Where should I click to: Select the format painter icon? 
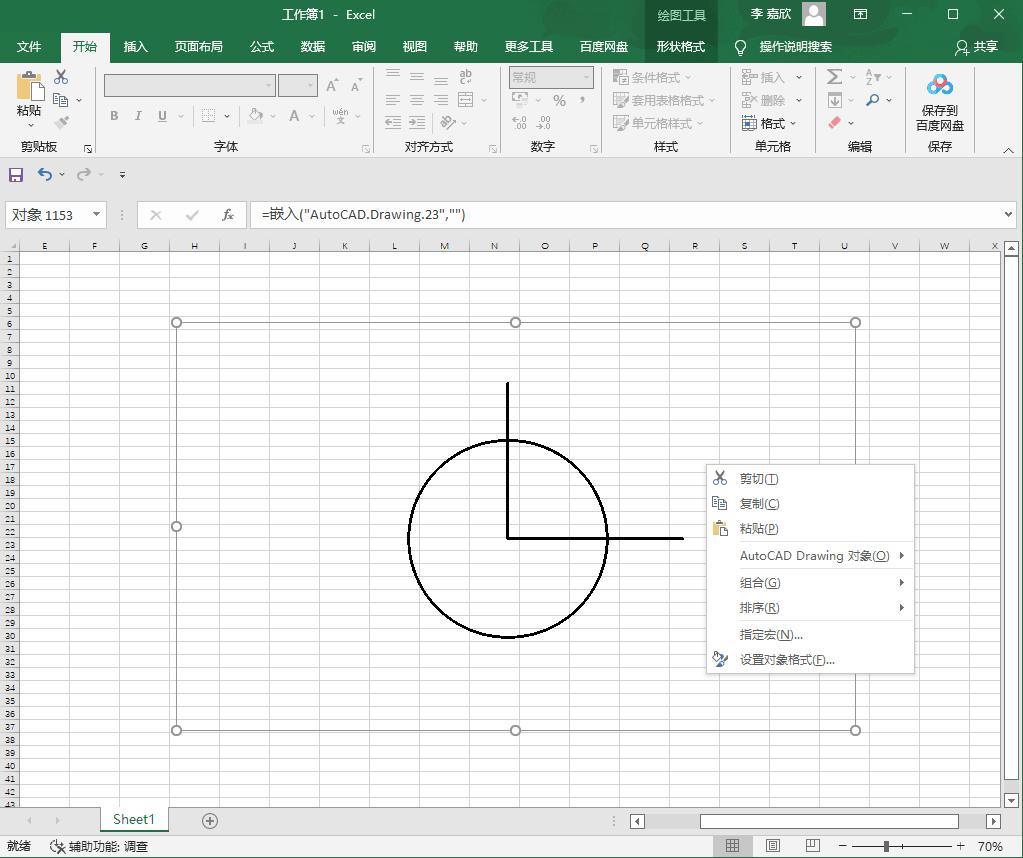pyautogui.click(x=62, y=124)
